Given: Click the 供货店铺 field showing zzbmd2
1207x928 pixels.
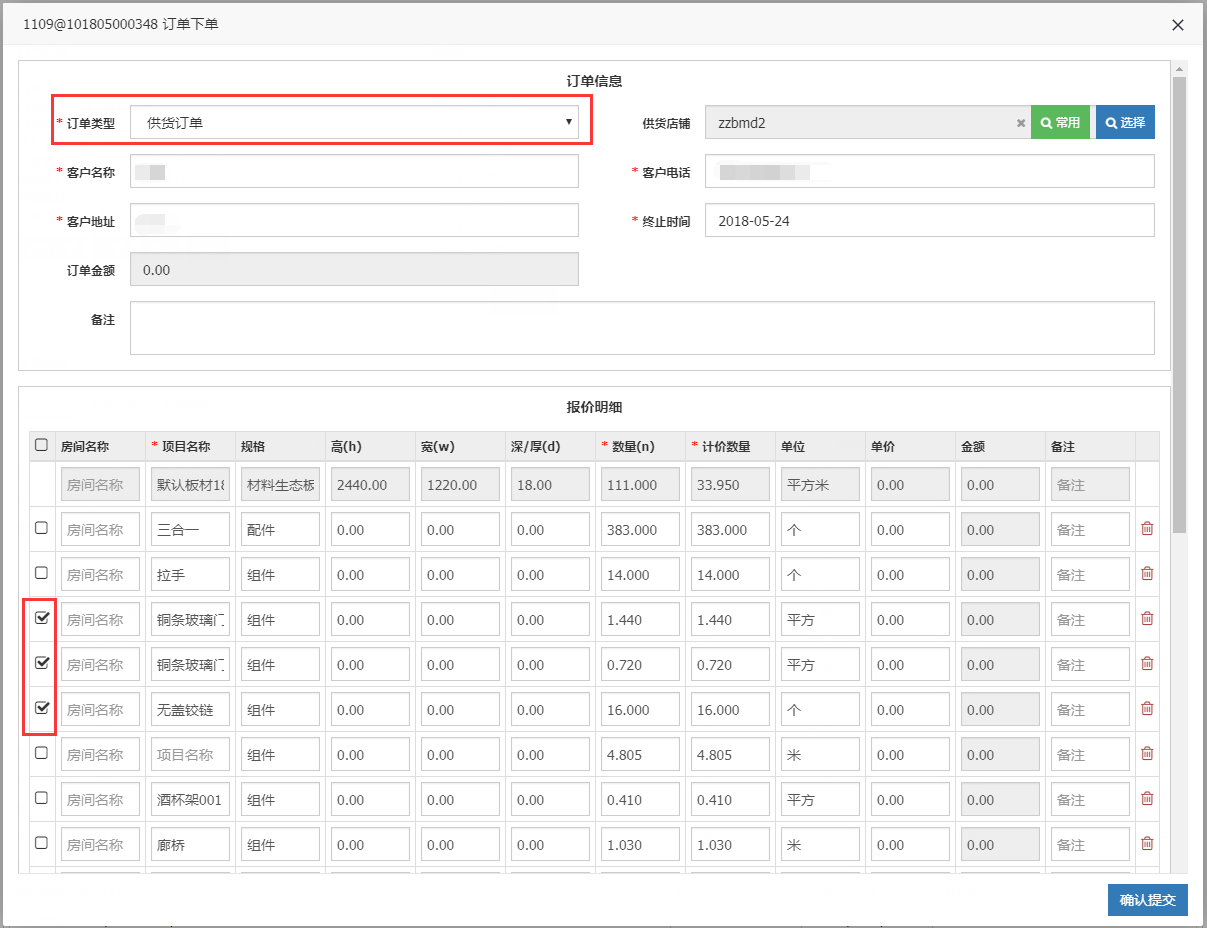Looking at the screenshot, I should pos(868,122).
